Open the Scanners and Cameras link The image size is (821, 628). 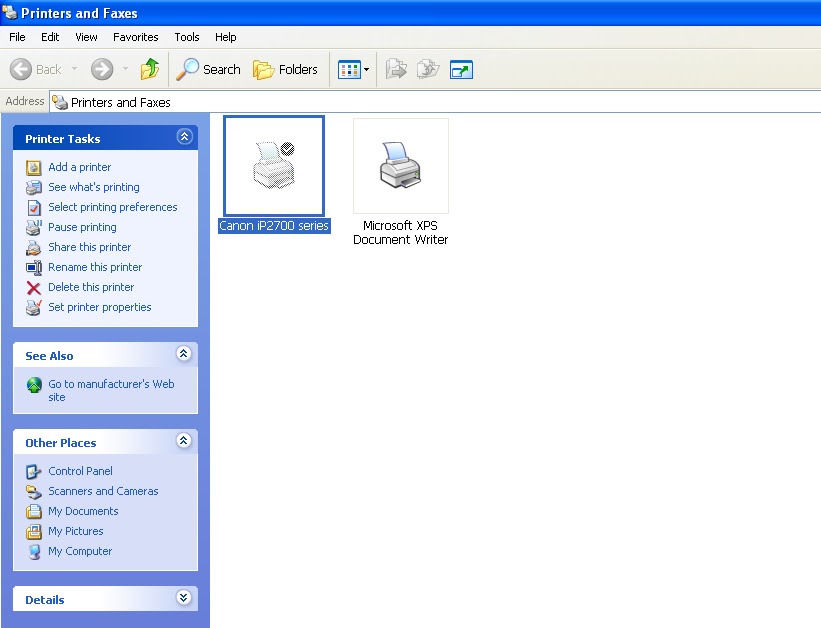pos(103,491)
